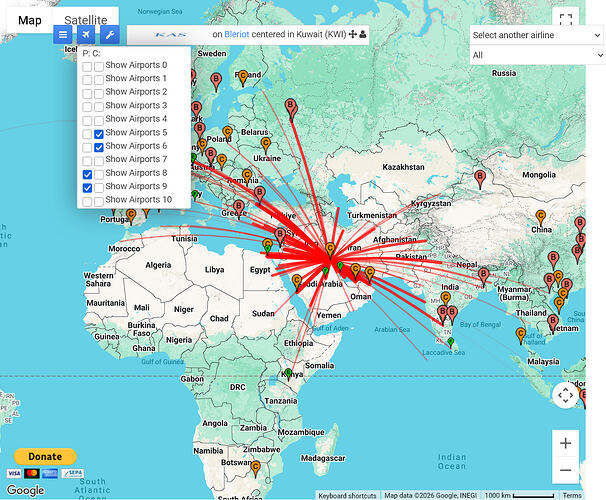Uncheck the P checkbox for Show Airports 8

click(x=87, y=175)
